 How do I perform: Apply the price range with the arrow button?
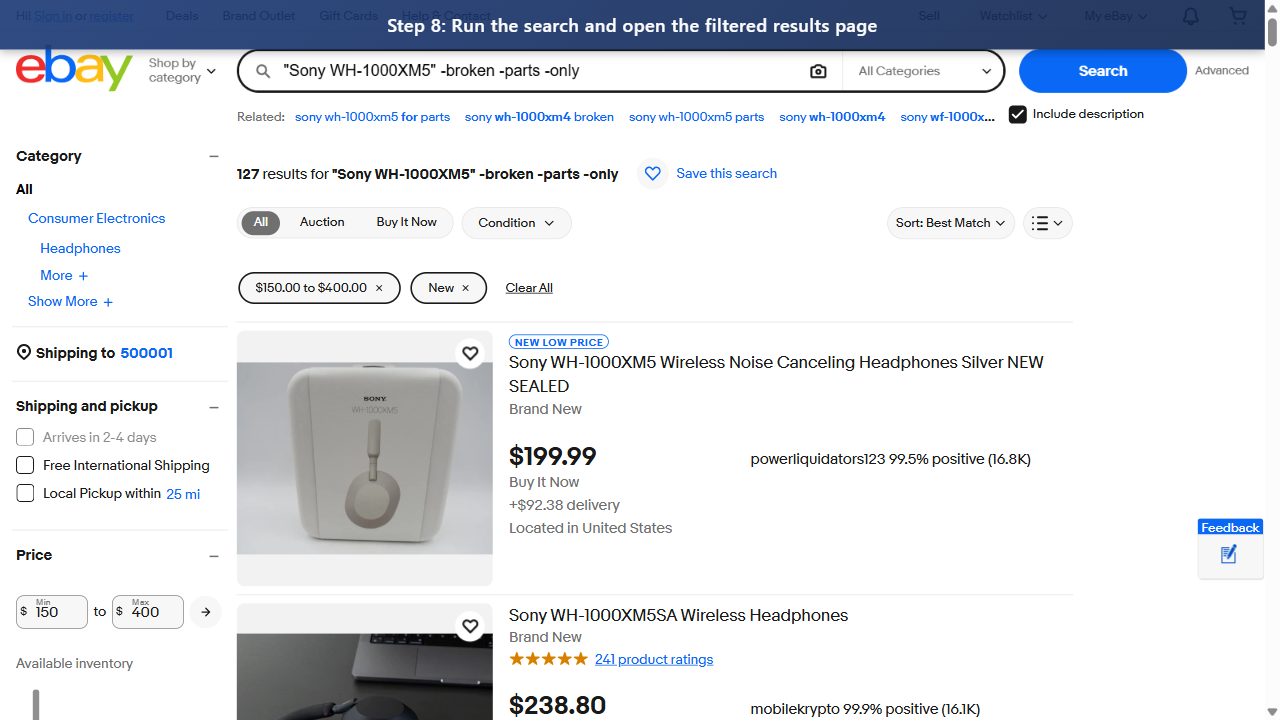pyautogui.click(x=205, y=611)
